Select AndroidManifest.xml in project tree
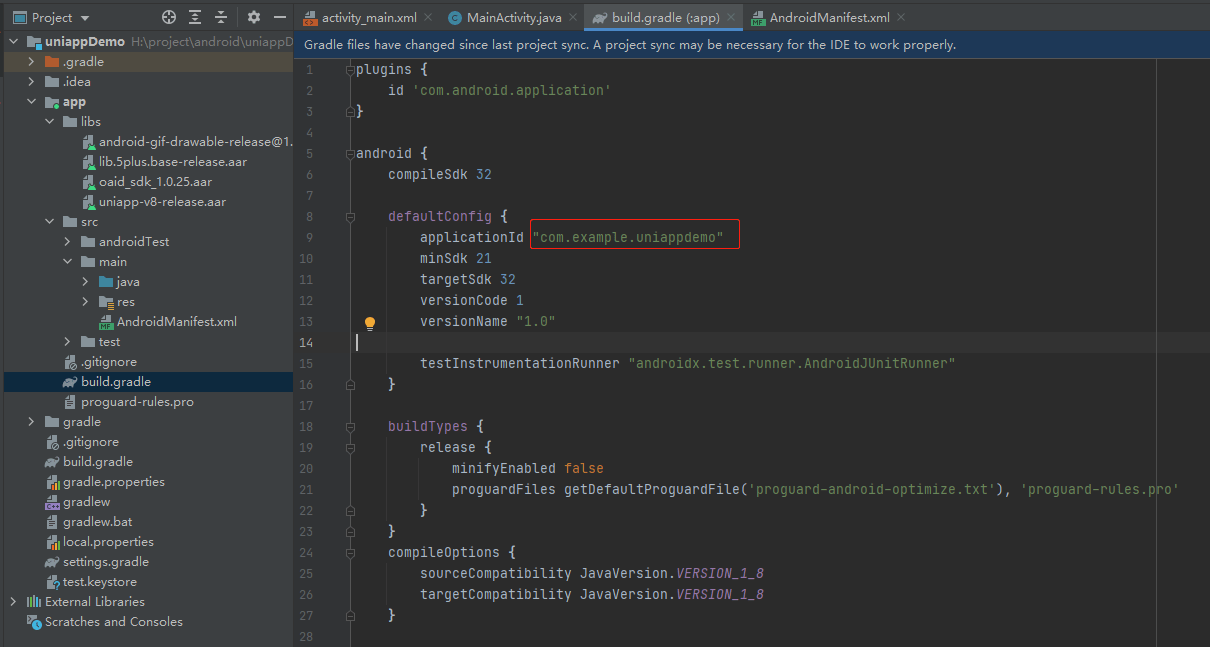 coord(168,322)
